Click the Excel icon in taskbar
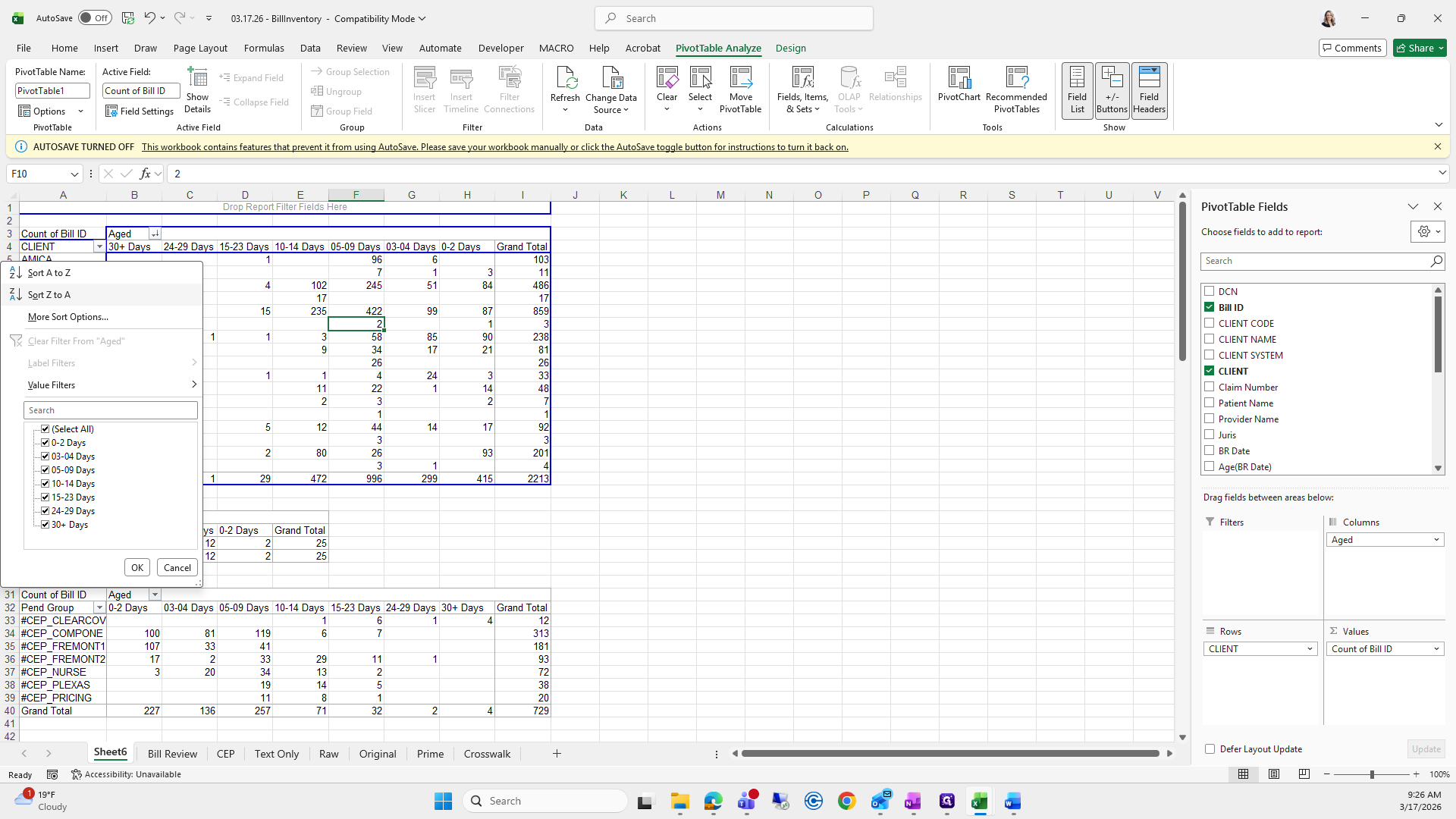Viewport: 1456px width, 819px height. (x=979, y=801)
